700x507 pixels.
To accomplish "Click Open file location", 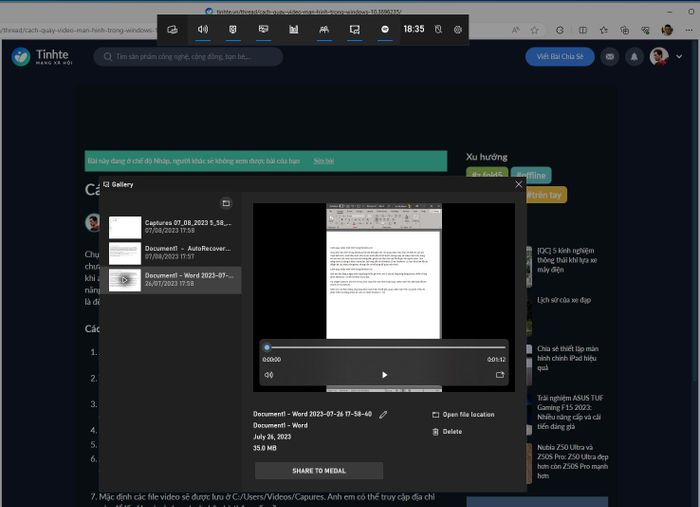I will pos(463,415).
